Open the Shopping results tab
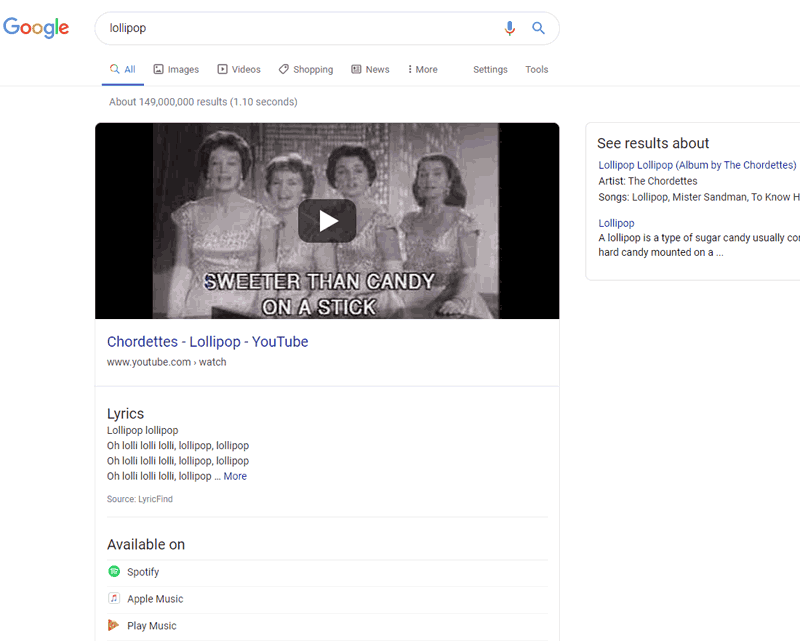The width and height of the screenshot is (800, 641). [306, 70]
